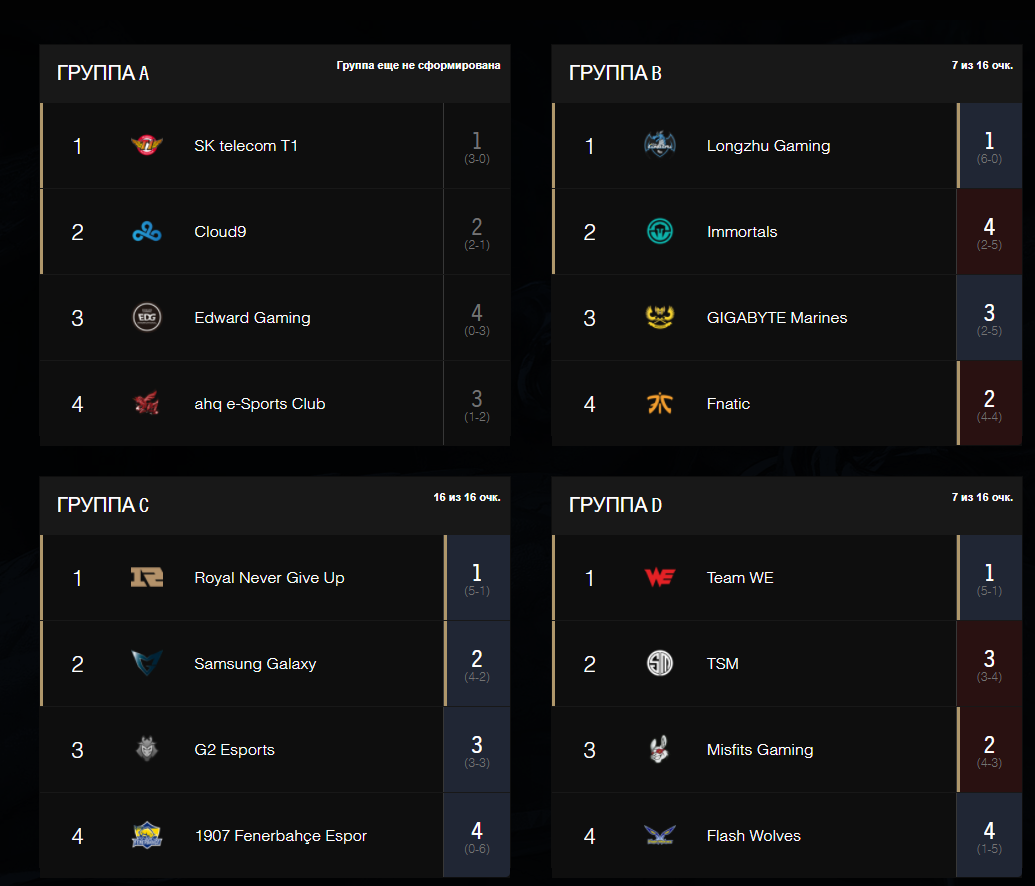The height and width of the screenshot is (886, 1035).
Task: Click ahq e-Sports Club result (1-2) cell
Action: click(x=477, y=403)
